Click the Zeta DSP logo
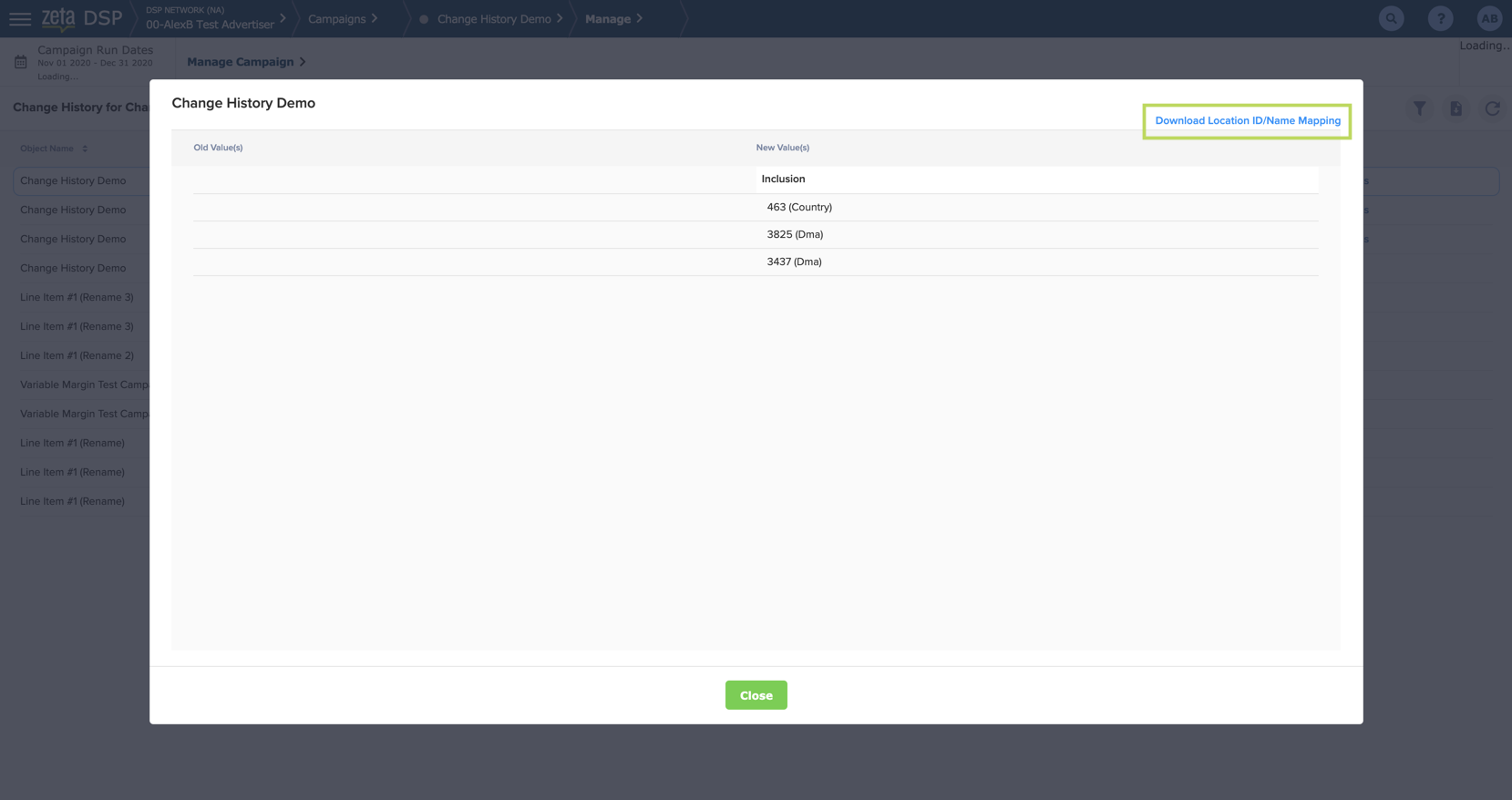Image resolution: width=1512 pixels, height=800 pixels. click(81, 19)
